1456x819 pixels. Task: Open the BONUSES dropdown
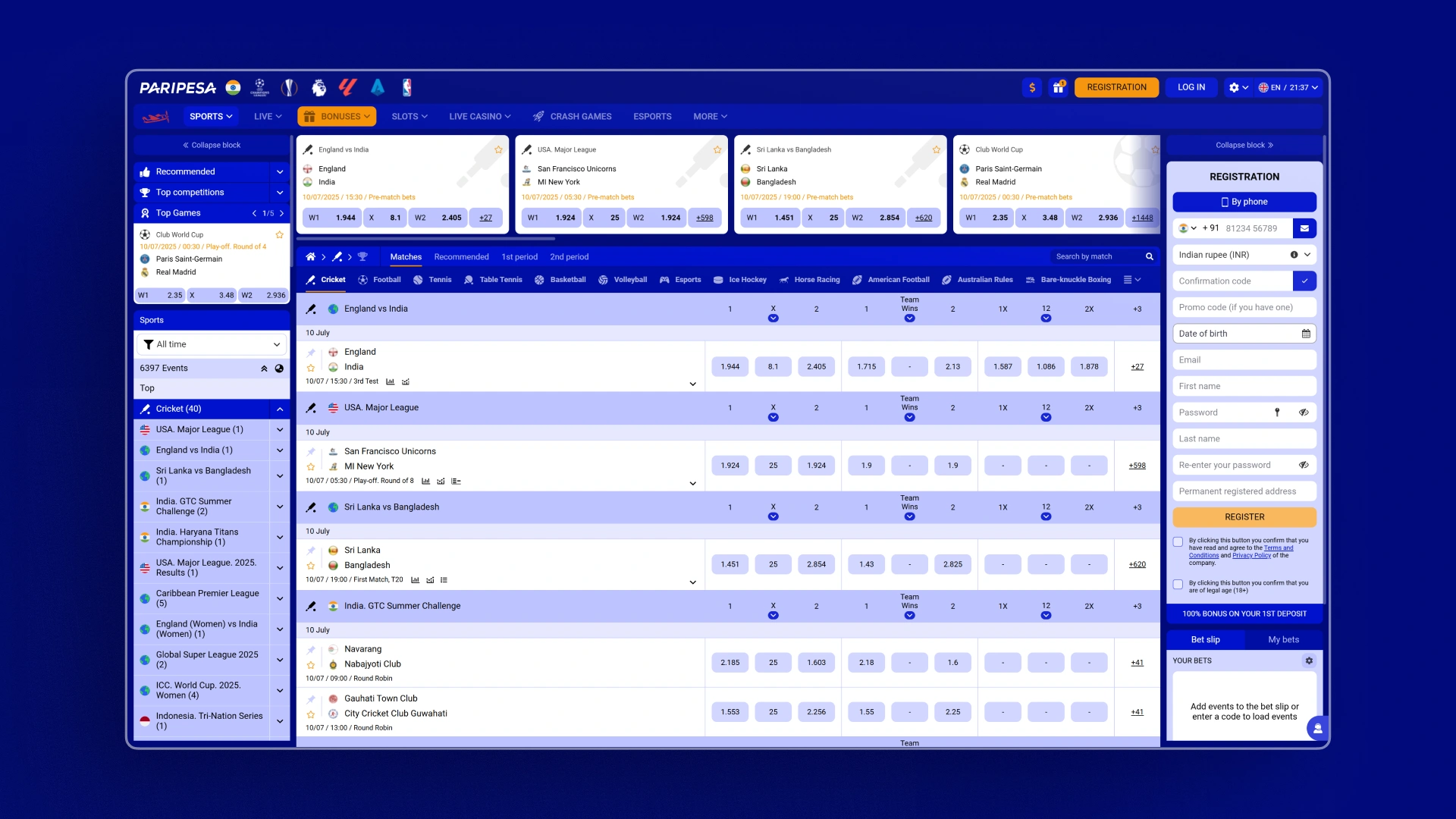tap(337, 117)
